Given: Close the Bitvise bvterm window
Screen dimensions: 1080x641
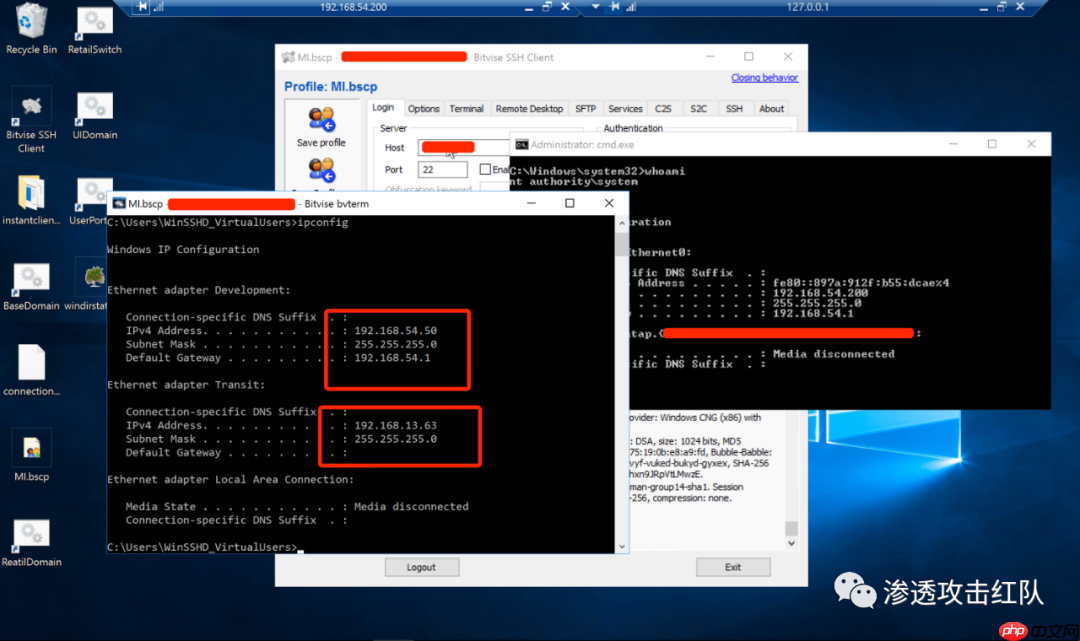Looking at the screenshot, I should tap(609, 203).
